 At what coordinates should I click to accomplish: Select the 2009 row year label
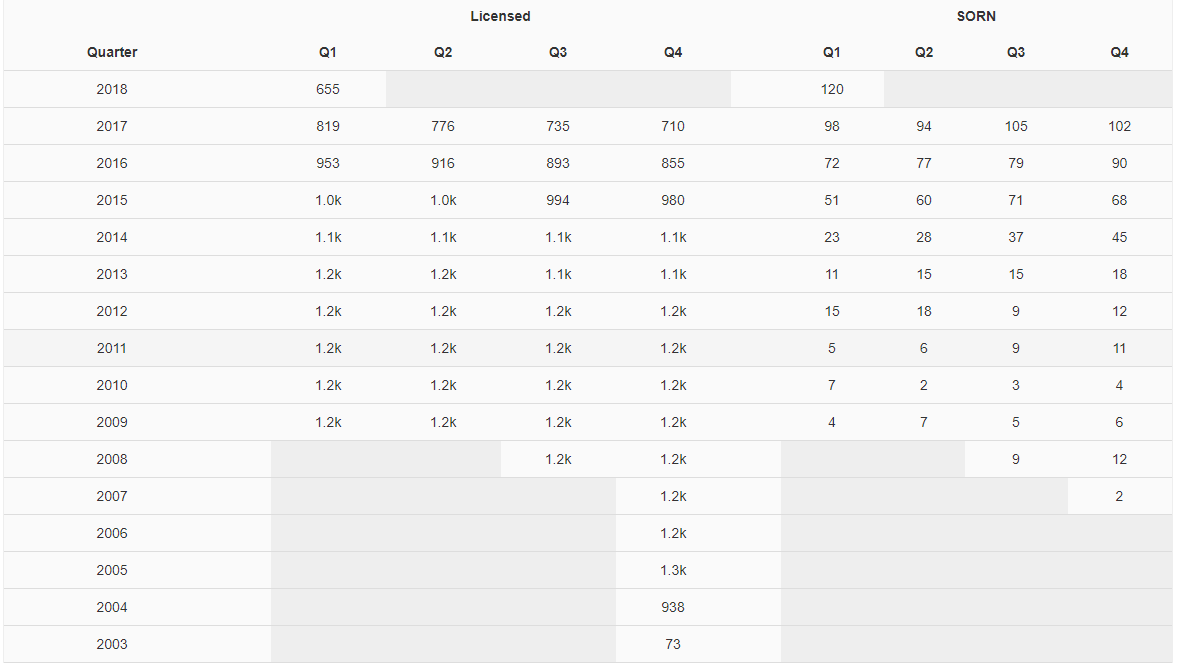[112, 423]
